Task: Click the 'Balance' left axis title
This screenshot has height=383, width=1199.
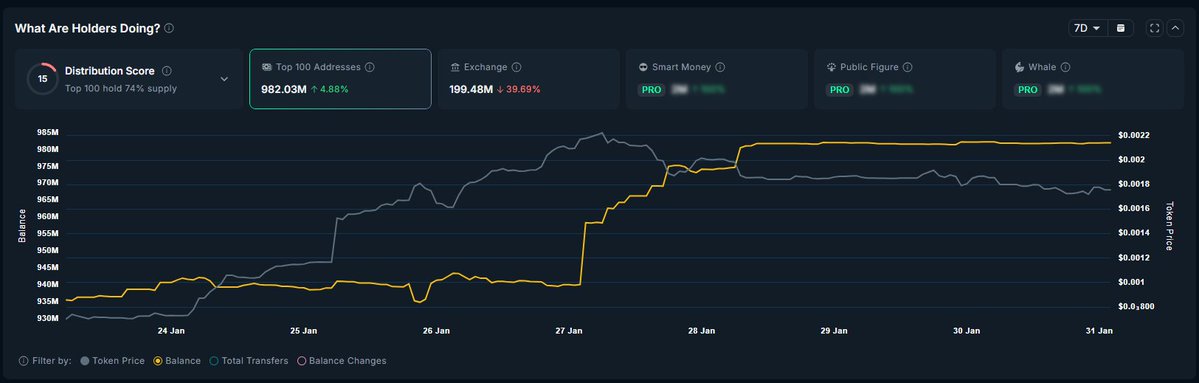Action: coord(22,226)
